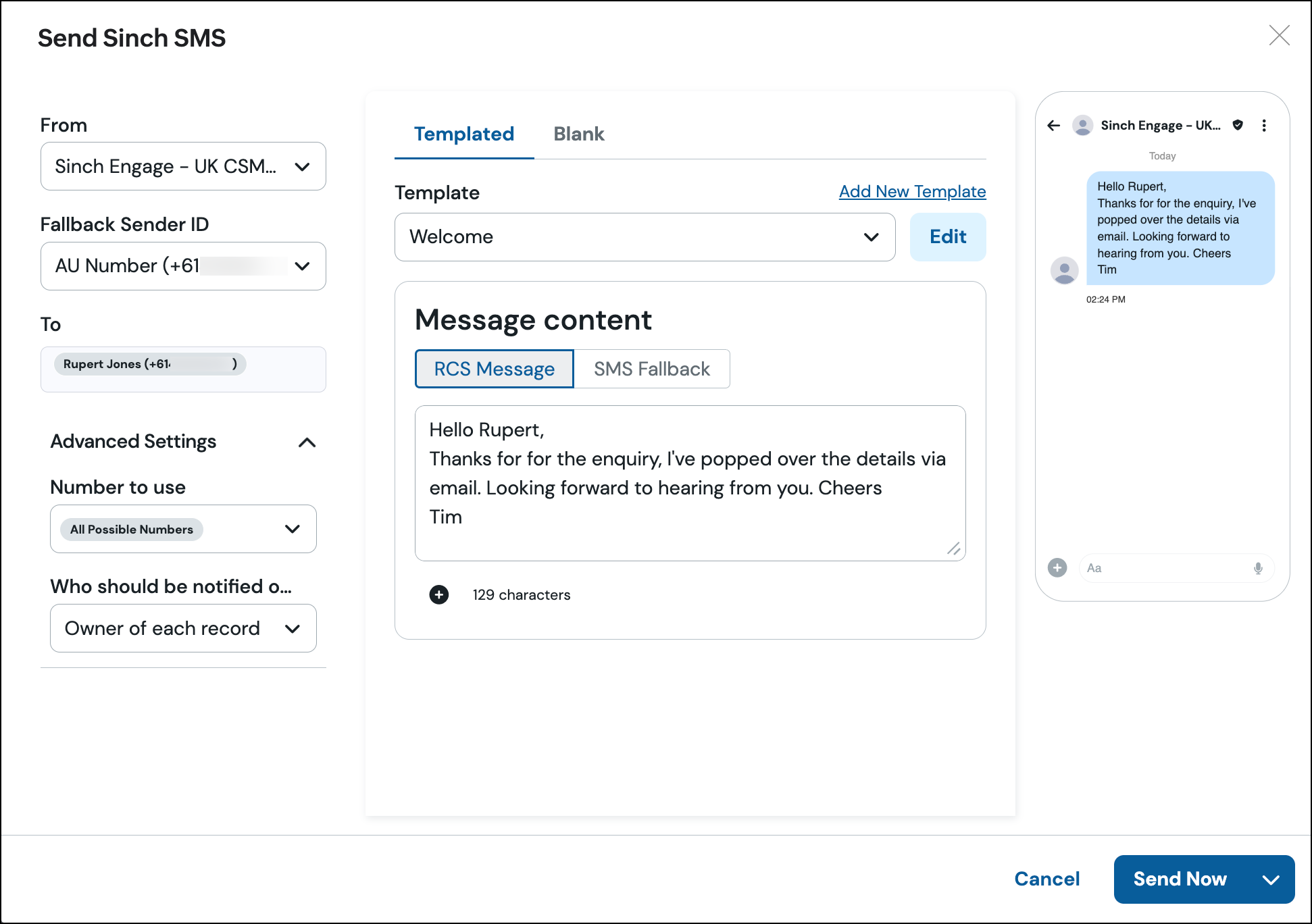Click the 02:24 PM timestamp
Viewport: 1312px width, 924px height.
click(x=1106, y=299)
